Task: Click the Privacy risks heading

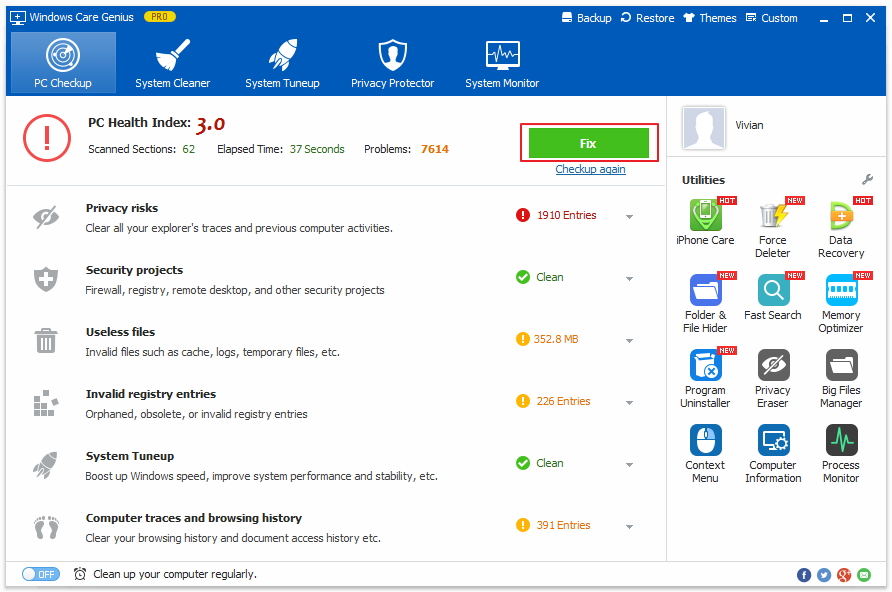Action: pyautogui.click(x=122, y=208)
